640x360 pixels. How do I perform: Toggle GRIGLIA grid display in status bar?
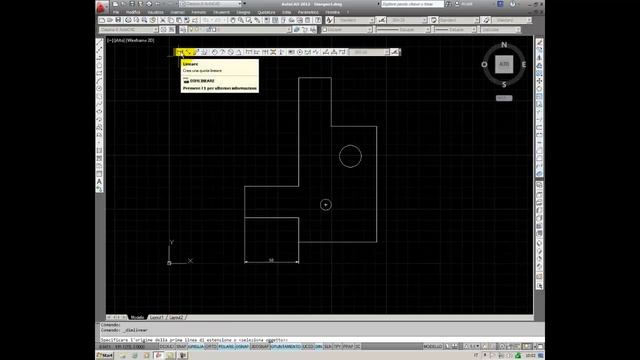[x=196, y=347]
